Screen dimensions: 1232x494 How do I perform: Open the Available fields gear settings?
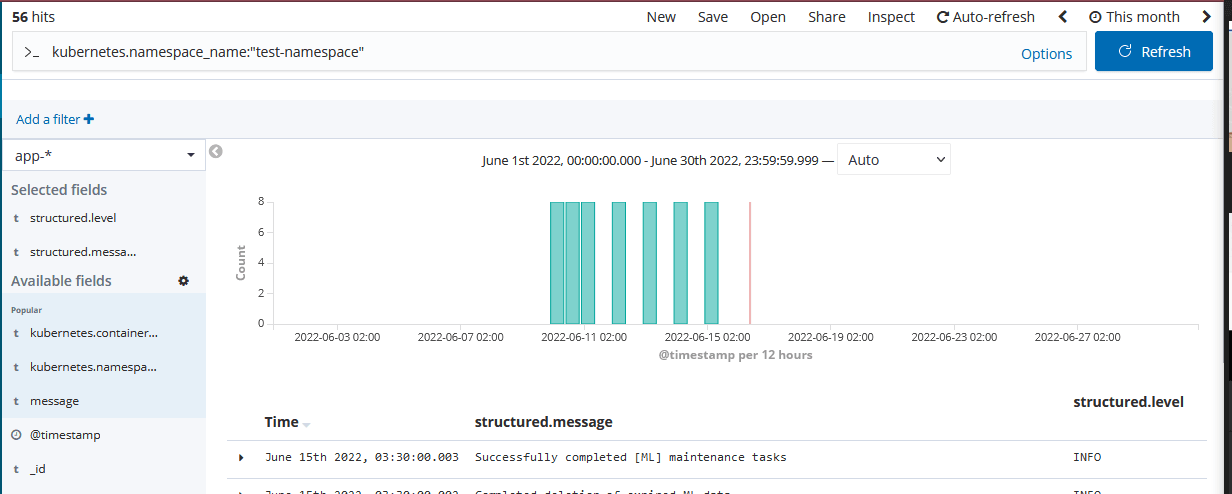pyautogui.click(x=183, y=281)
